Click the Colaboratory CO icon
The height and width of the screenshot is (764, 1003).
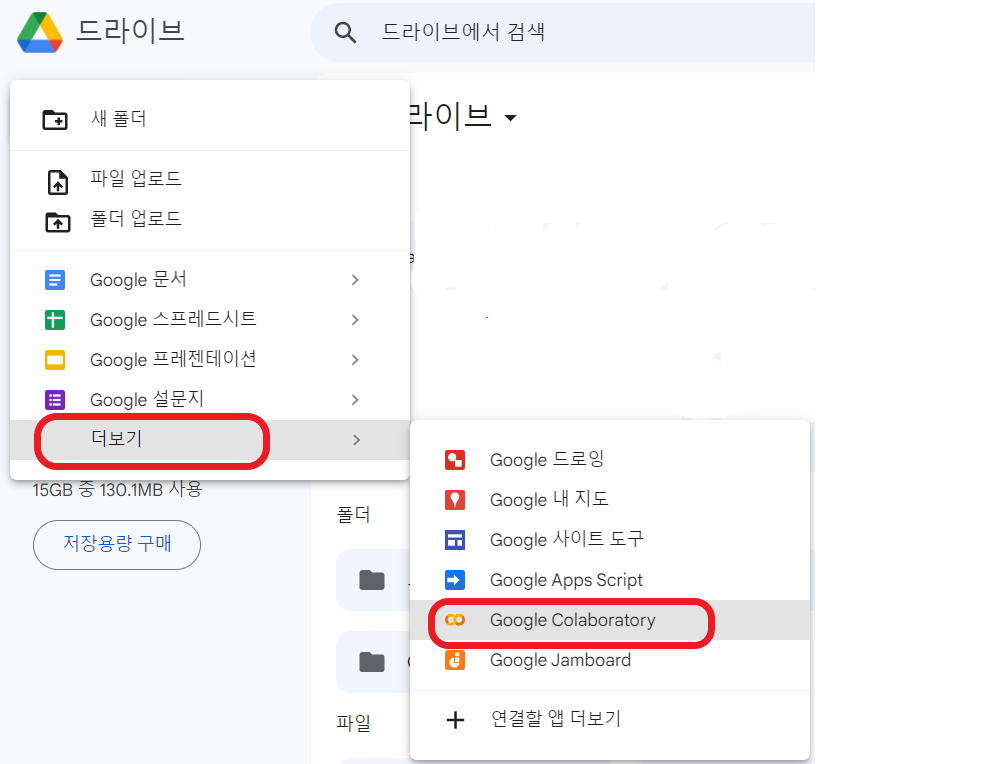click(x=455, y=620)
